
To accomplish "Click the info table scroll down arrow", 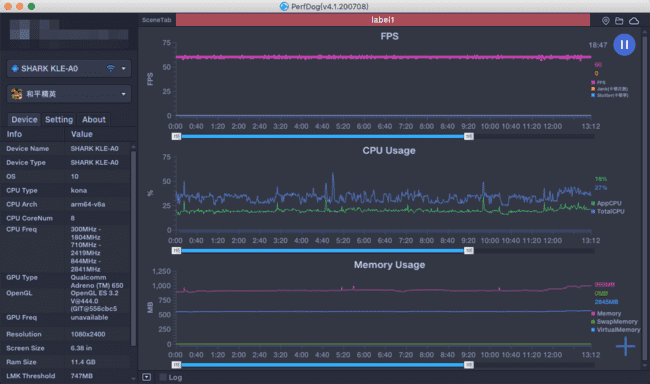I will coord(133,378).
